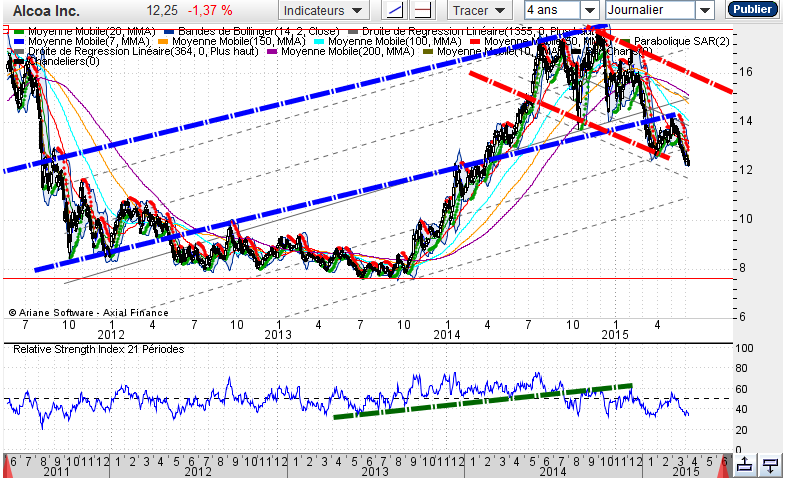Click the '4 ans' period input field
Screen dimensions: 787x484
point(553,10)
